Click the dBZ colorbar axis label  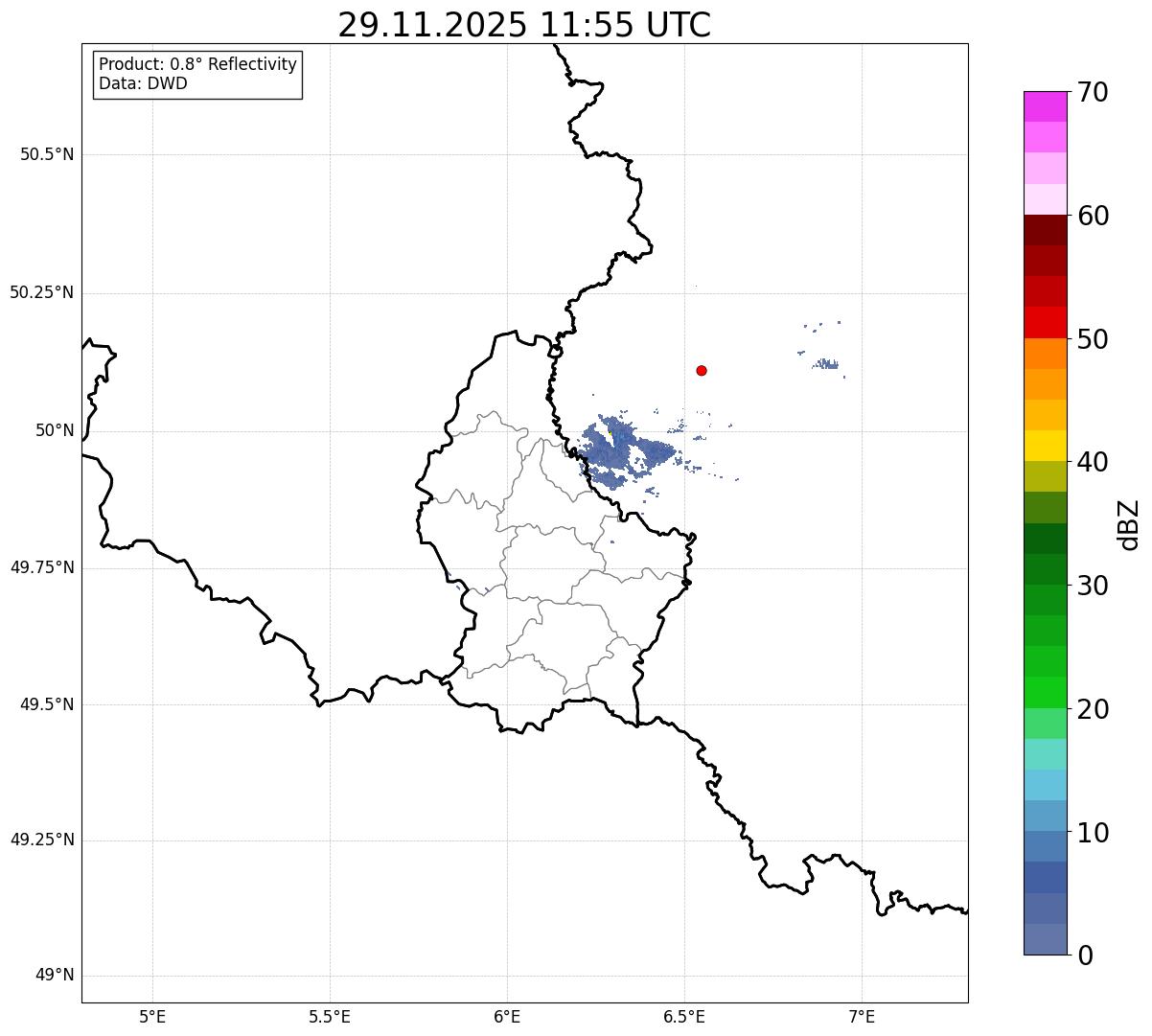pyautogui.click(x=1129, y=523)
